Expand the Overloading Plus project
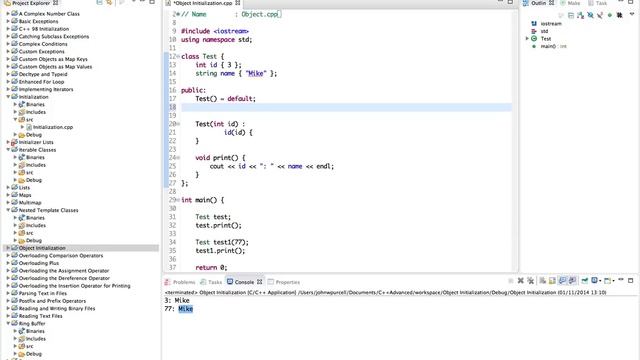The image size is (640, 360). (8, 263)
